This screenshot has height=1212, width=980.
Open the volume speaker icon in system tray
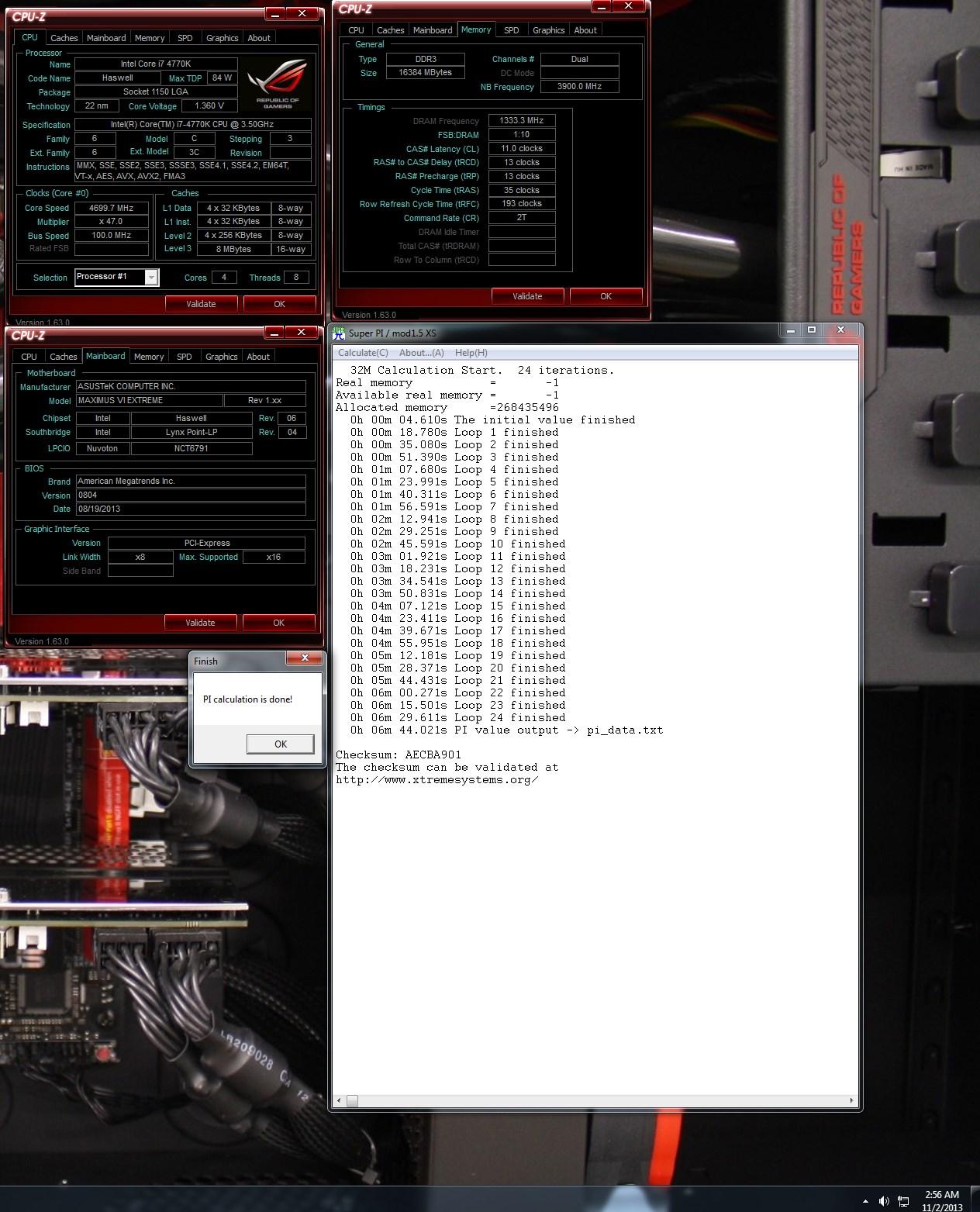pos(885,1201)
